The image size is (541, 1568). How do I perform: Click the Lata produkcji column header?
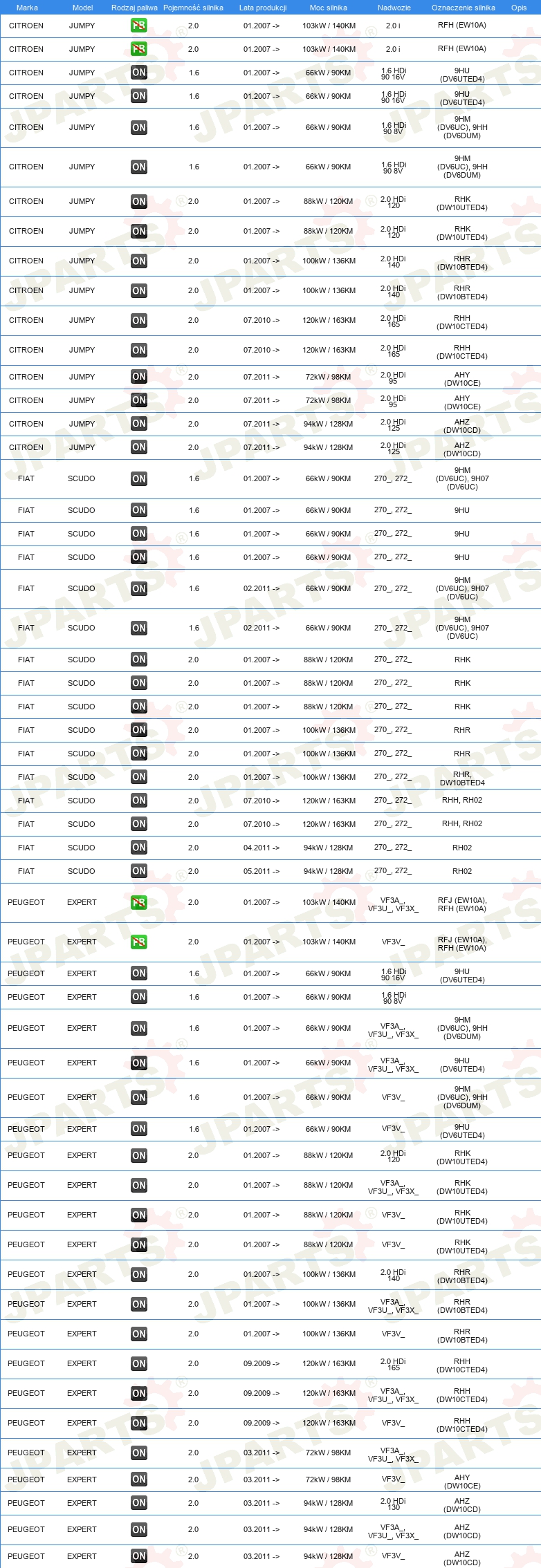coord(263,8)
